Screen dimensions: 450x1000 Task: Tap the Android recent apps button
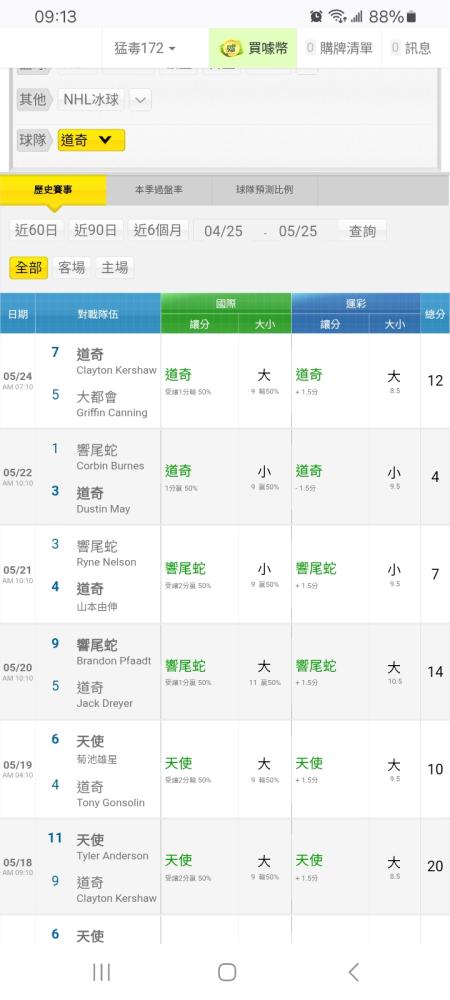[x=101, y=972]
